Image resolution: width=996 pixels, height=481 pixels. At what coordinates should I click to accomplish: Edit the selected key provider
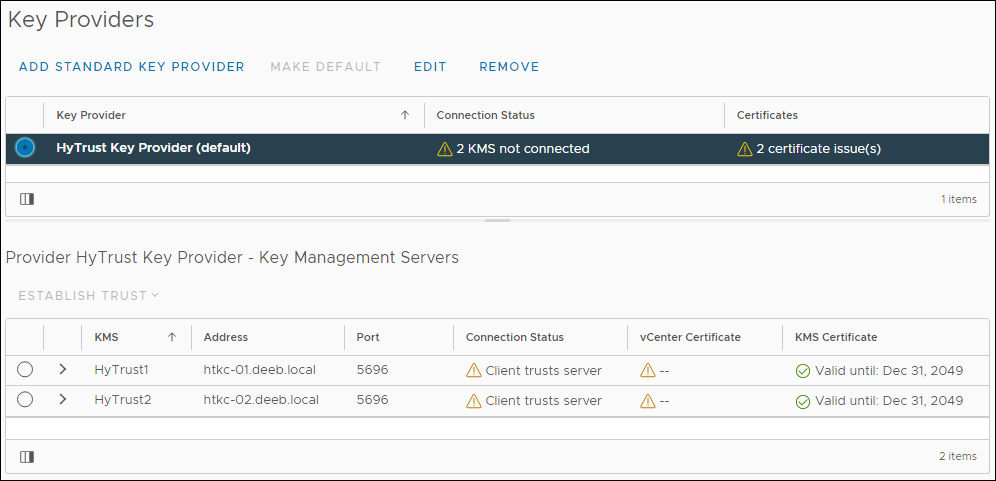tap(430, 67)
